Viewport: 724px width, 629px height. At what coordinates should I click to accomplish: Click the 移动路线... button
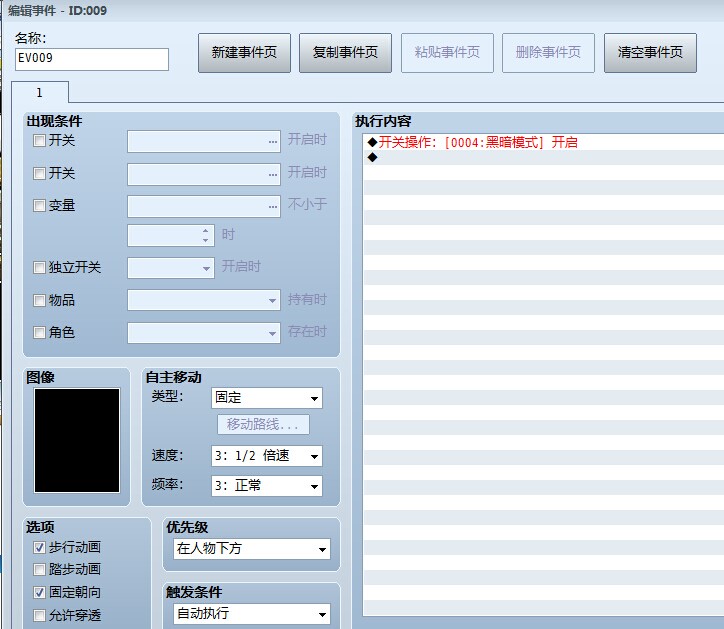click(x=263, y=424)
